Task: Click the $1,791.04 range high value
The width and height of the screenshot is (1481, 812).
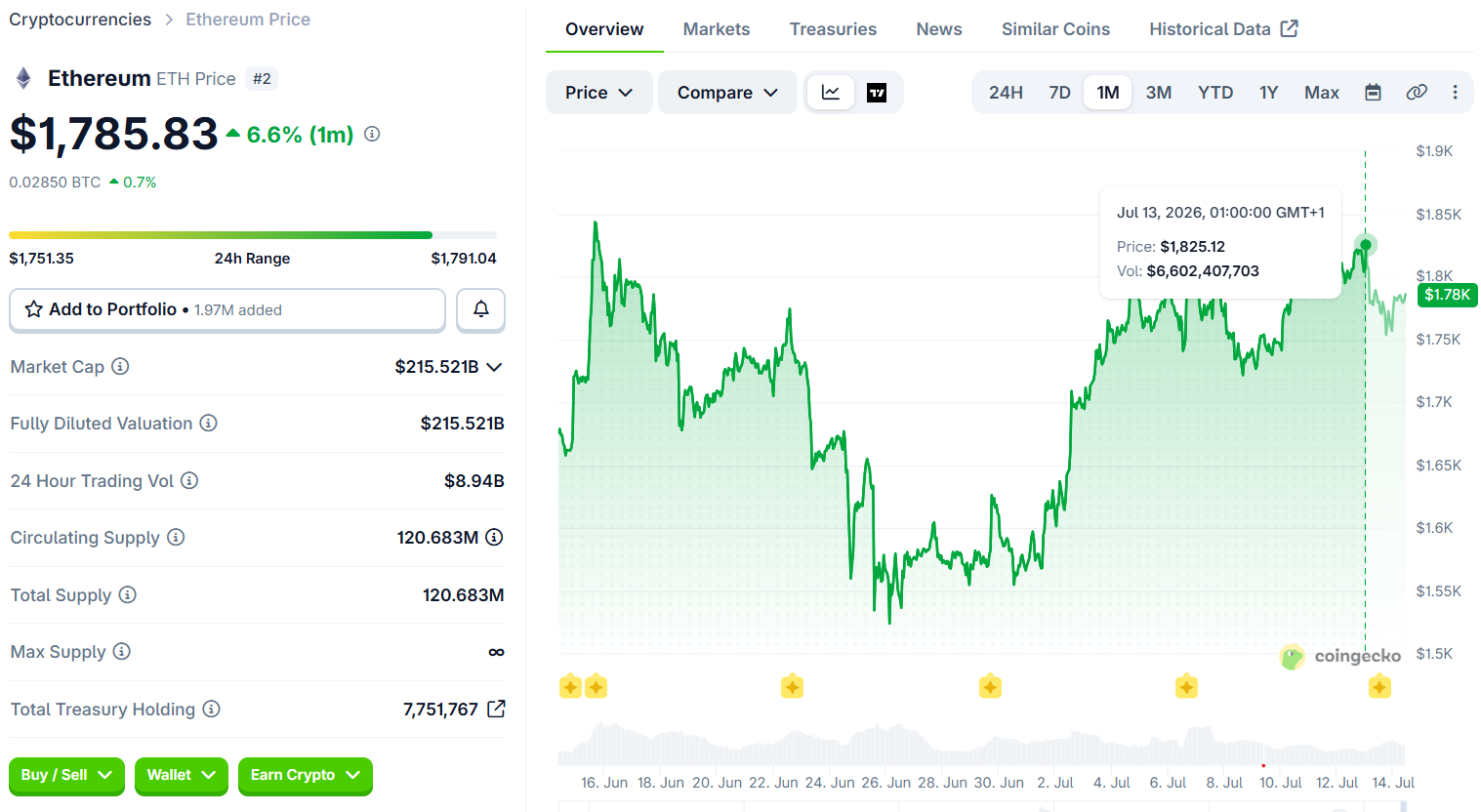Action: pyautogui.click(x=464, y=259)
